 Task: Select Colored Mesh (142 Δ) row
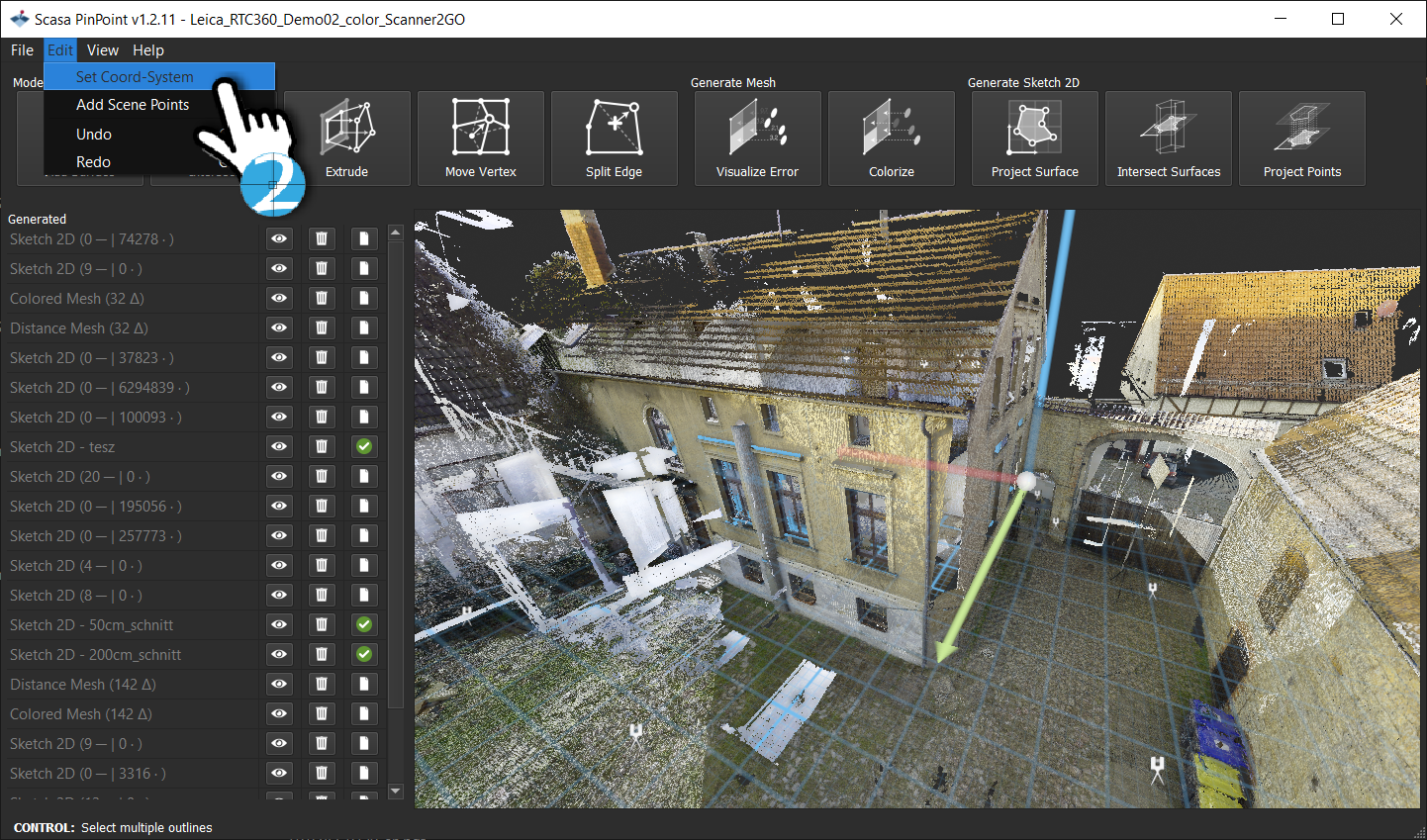(132, 714)
